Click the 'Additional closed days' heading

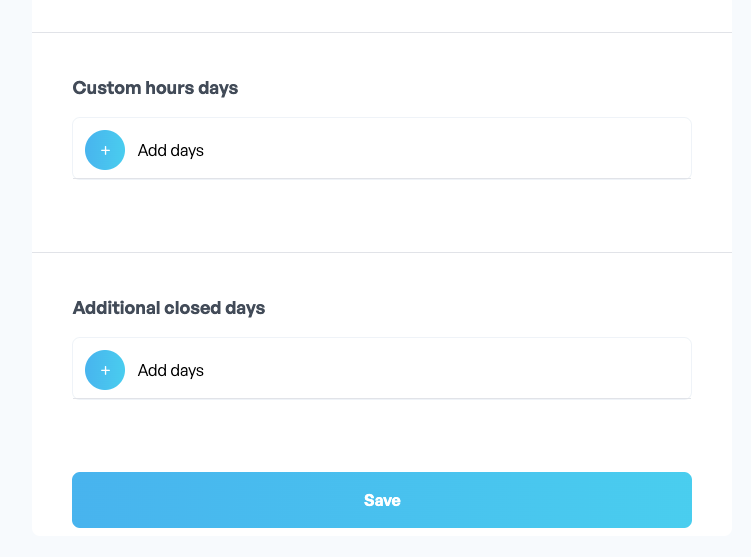[169, 308]
